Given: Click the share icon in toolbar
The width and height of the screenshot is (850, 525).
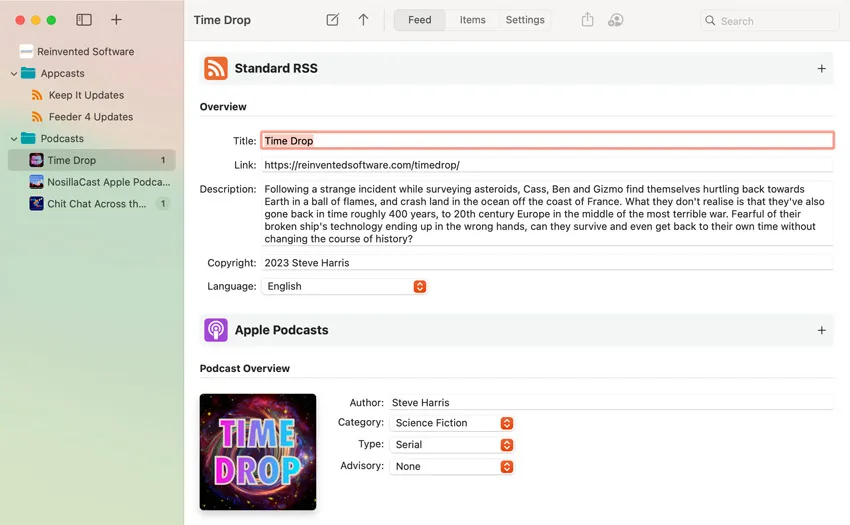Looking at the screenshot, I should pos(587,20).
